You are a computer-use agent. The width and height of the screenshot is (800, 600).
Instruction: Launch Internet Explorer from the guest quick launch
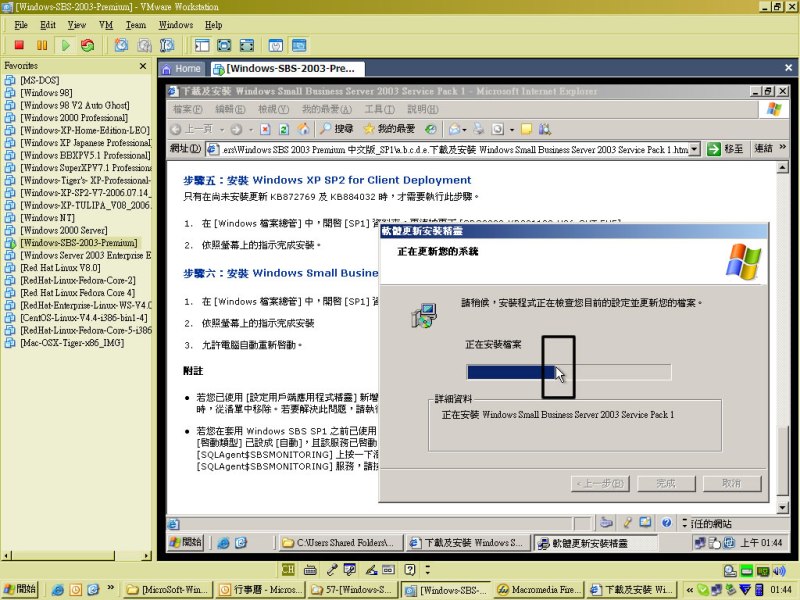(x=223, y=543)
